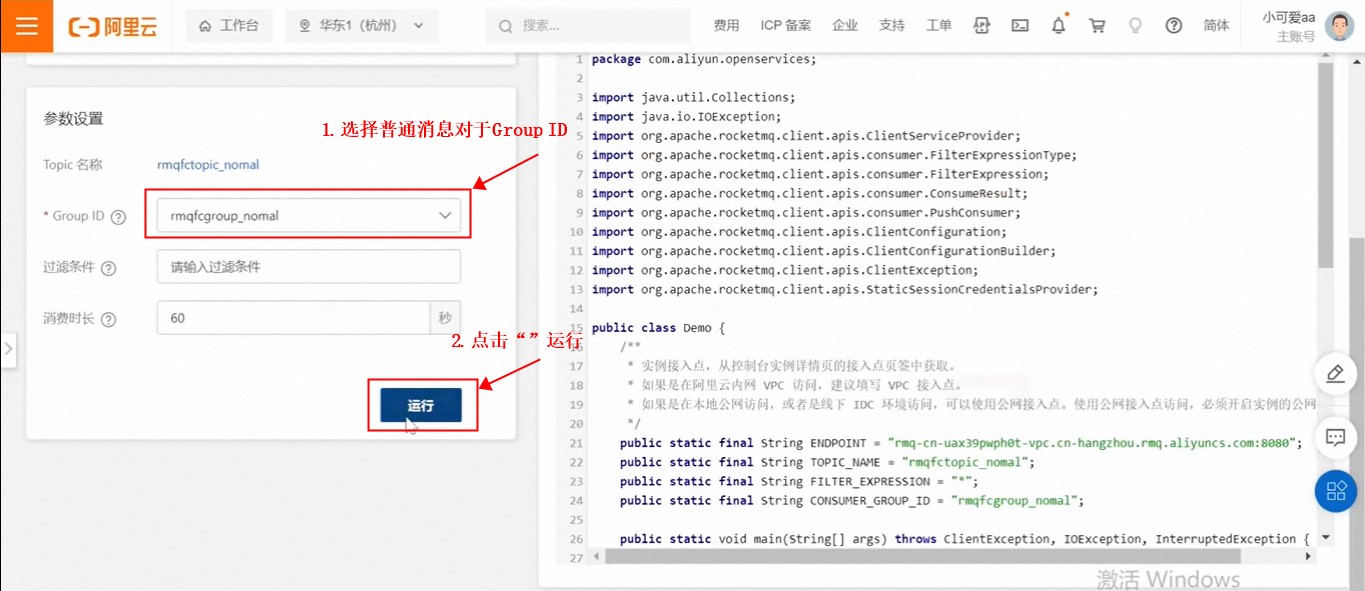The image size is (1365, 591).
Task: Click the Topic name rmqfctopic_nomal link
Action: 208,165
